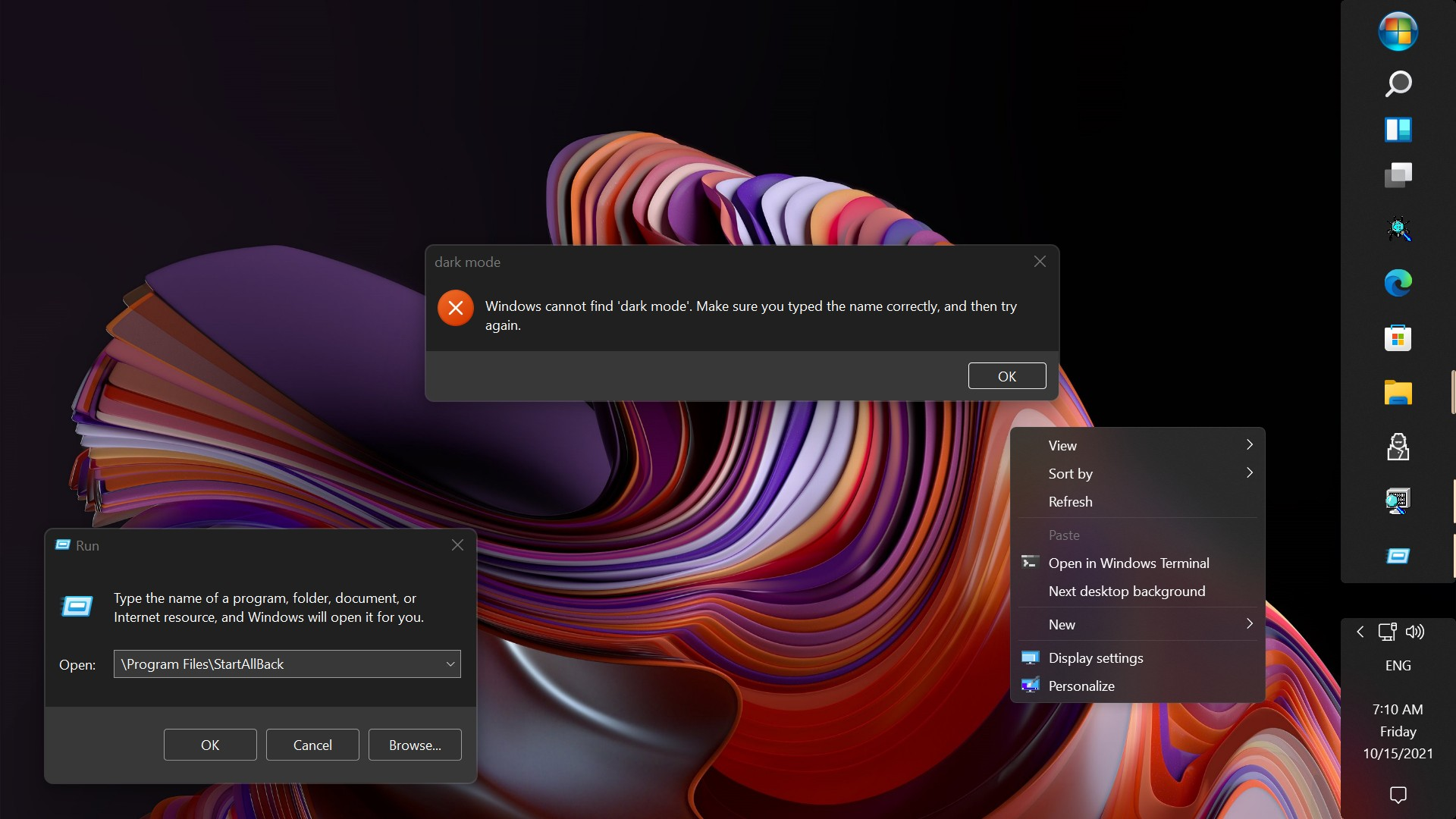This screenshot has height=819, width=1456.
Task: Open the Search icon on taskbar
Action: pos(1398,84)
